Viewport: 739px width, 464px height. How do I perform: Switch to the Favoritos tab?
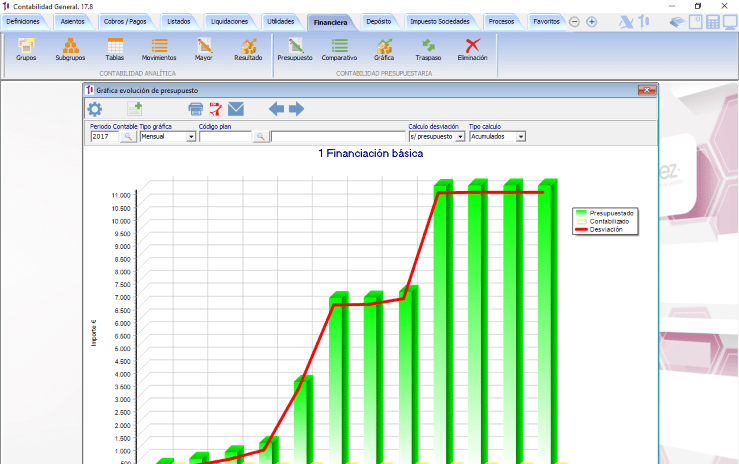coord(547,22)
